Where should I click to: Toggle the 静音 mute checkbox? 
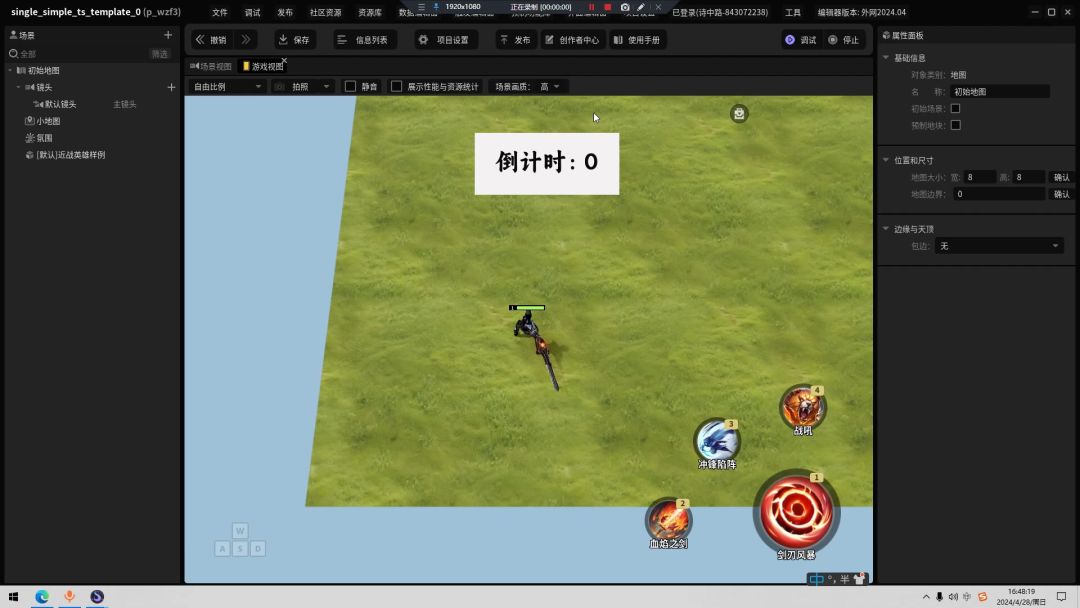coord(351,87)
